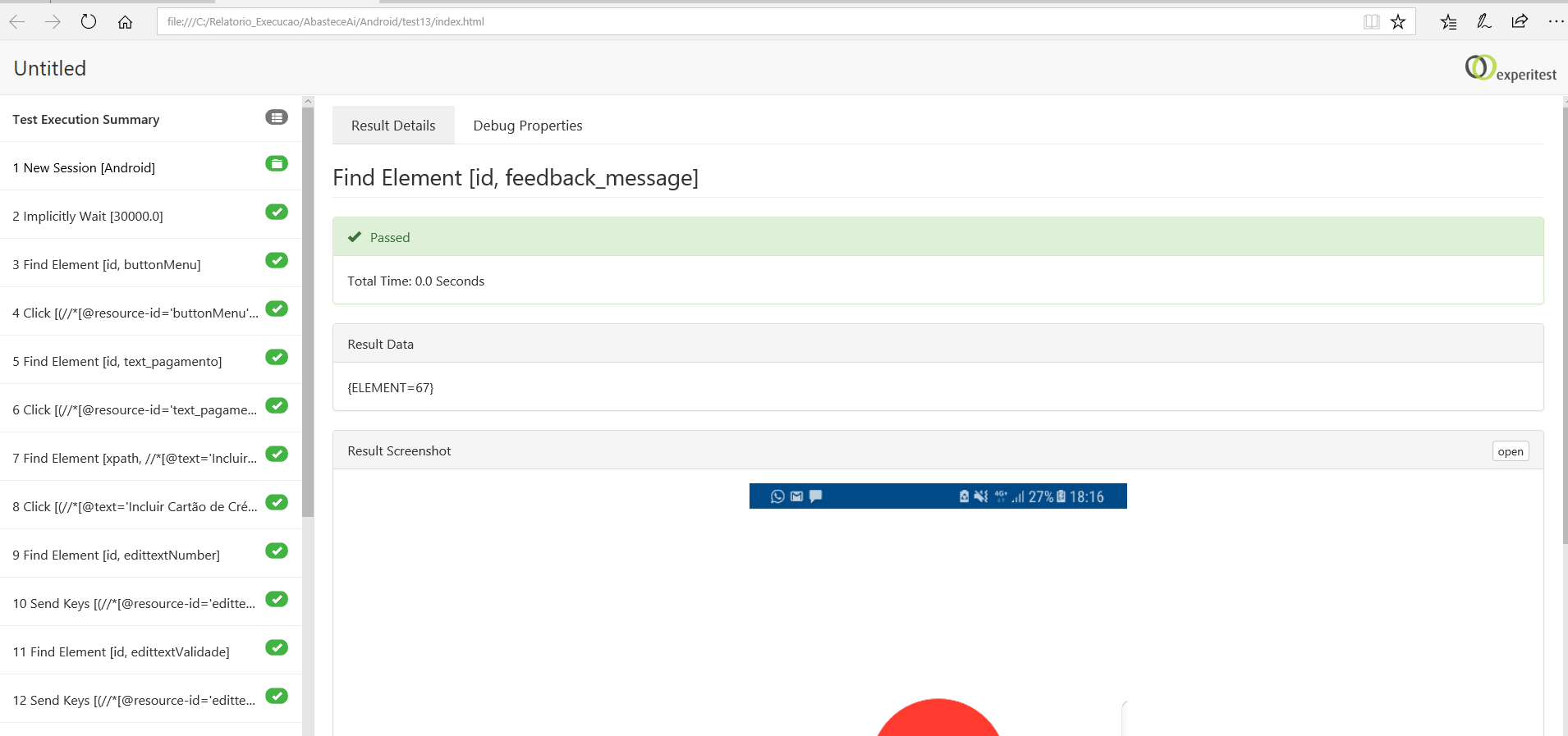Open the Favorites hub icon
This screenshot has width=1568, height=736.
tap(1448, 22)
